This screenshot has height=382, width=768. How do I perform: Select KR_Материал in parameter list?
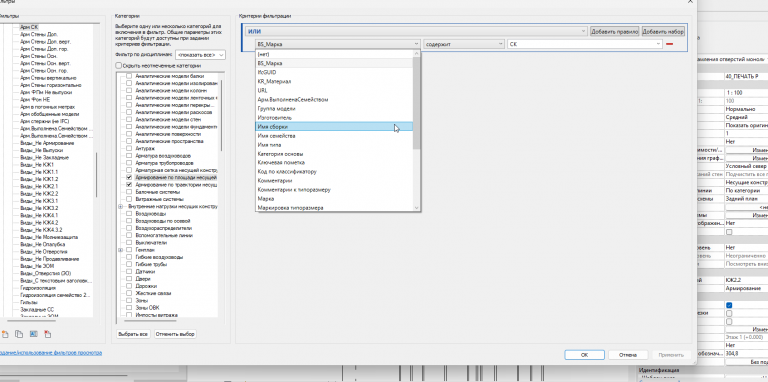[x=334, y=81]
